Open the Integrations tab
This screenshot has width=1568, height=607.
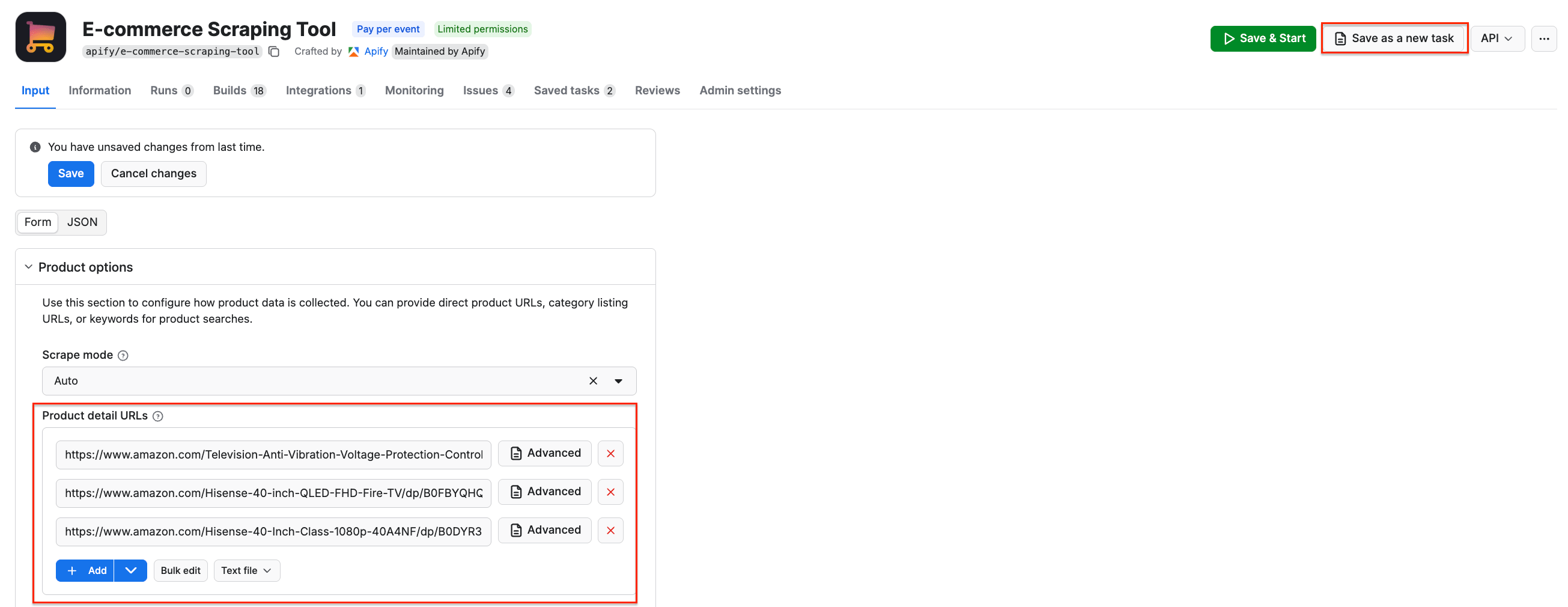pos(326,91)
